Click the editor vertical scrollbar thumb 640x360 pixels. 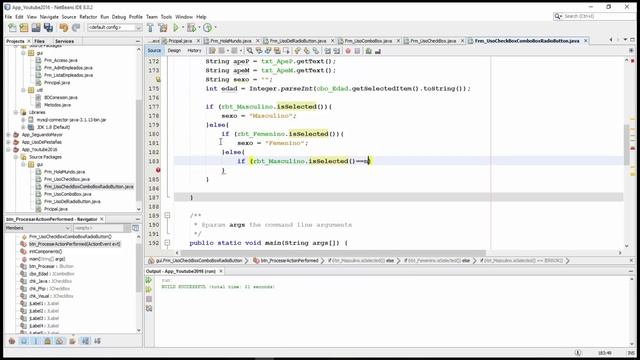click(x=627, y=144)
